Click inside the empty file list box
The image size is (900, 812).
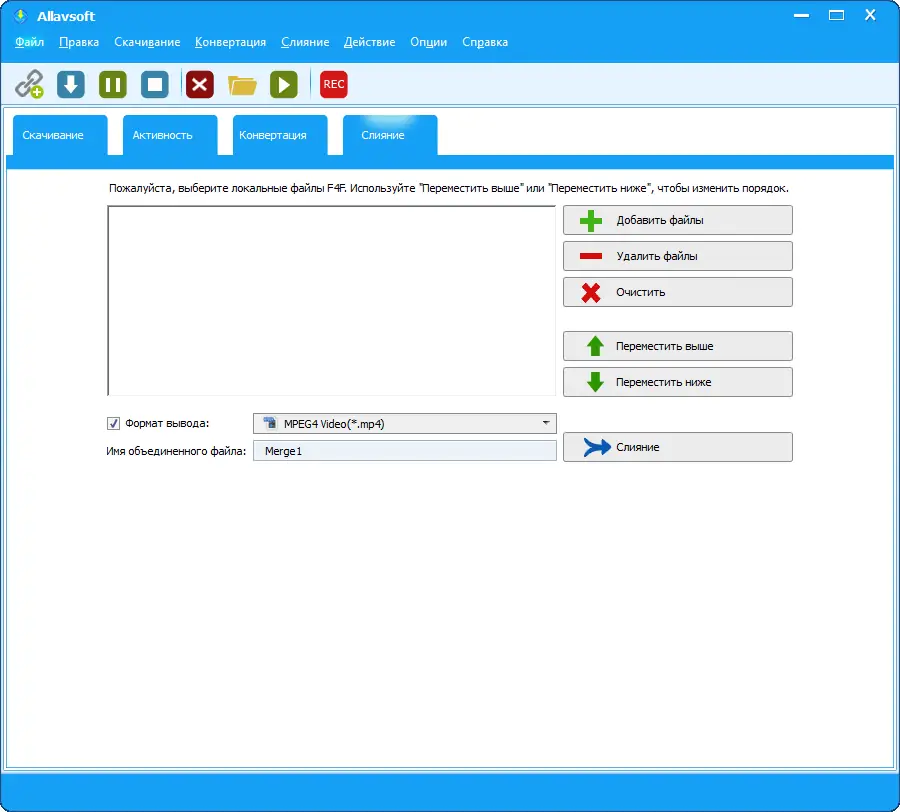pos(331,301)
